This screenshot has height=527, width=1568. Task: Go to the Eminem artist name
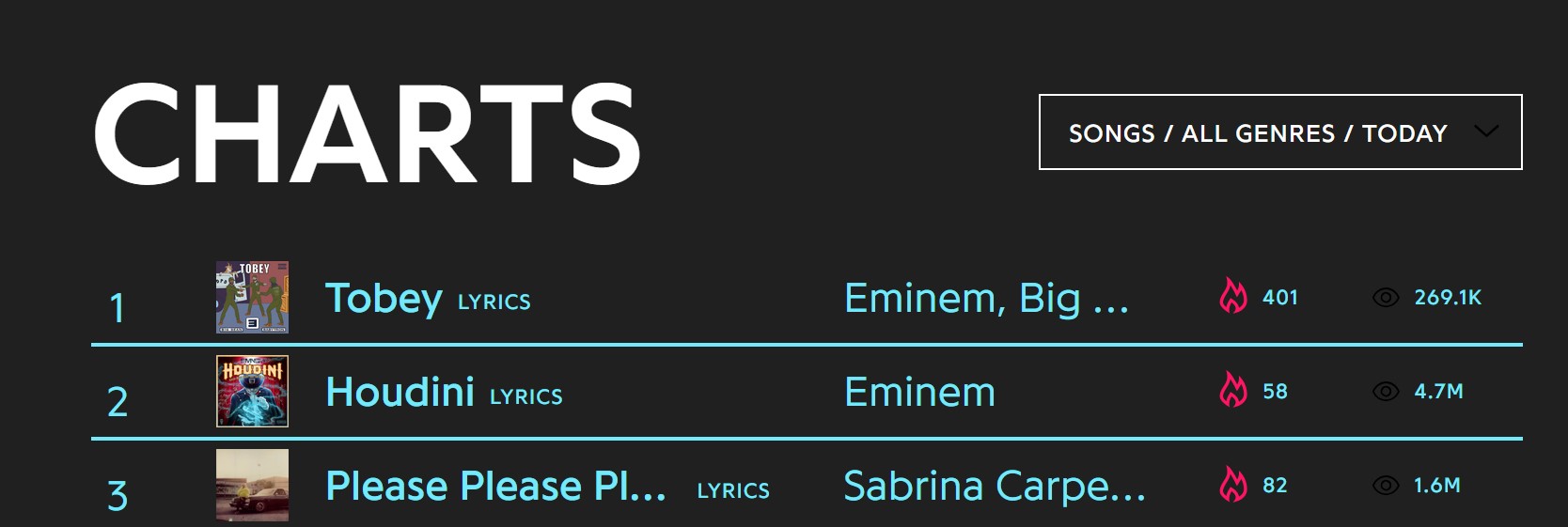(919, 392)
